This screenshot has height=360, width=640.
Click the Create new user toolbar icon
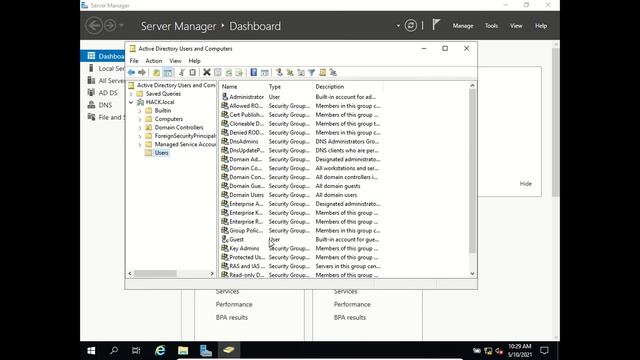coord(279,73)
